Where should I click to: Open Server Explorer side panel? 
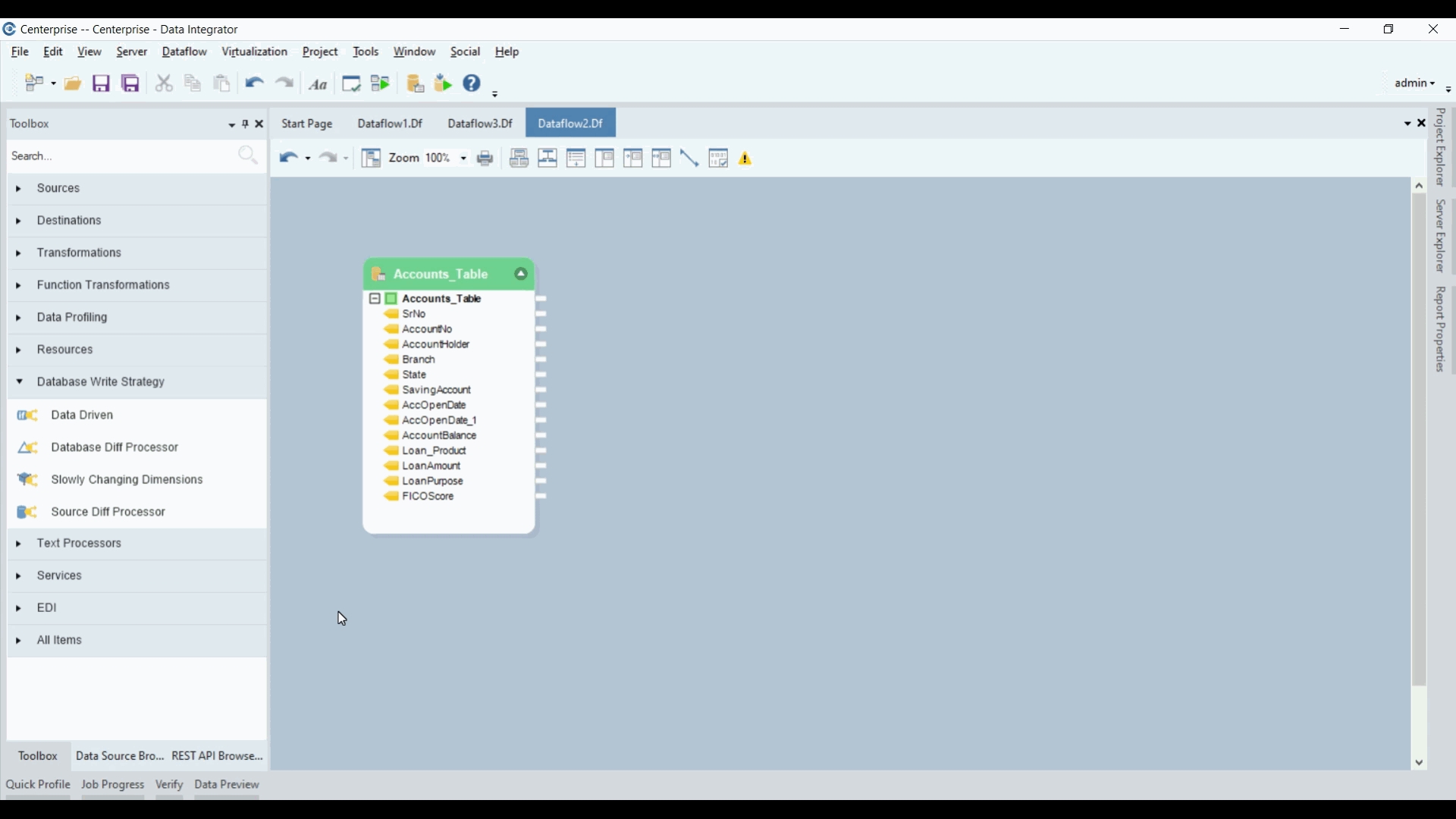pos(1441,237)
